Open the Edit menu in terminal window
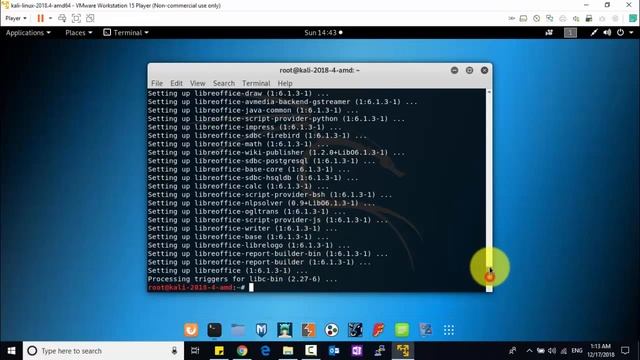Screen dimensions: 640x360 tap(176, 83)
